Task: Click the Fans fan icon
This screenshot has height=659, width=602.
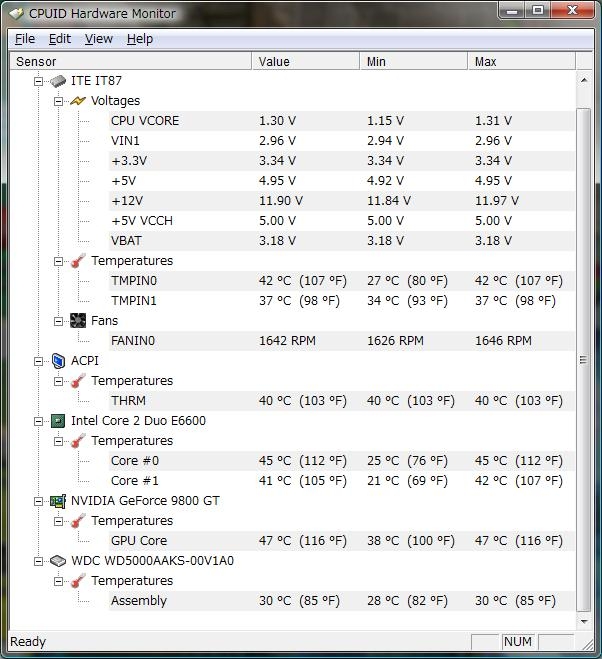Action: (x=78, y=321)
